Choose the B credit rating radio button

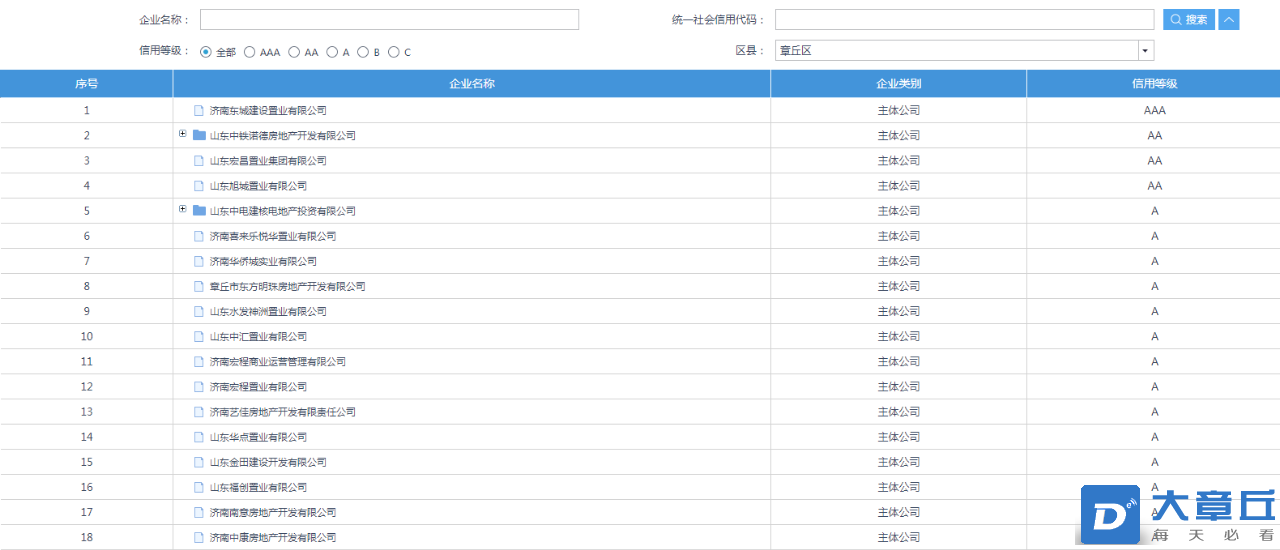(x=363, y=52)
